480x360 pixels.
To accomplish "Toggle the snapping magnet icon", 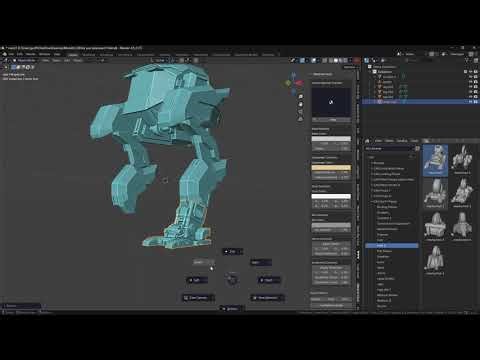I will (x=182, y=60).
